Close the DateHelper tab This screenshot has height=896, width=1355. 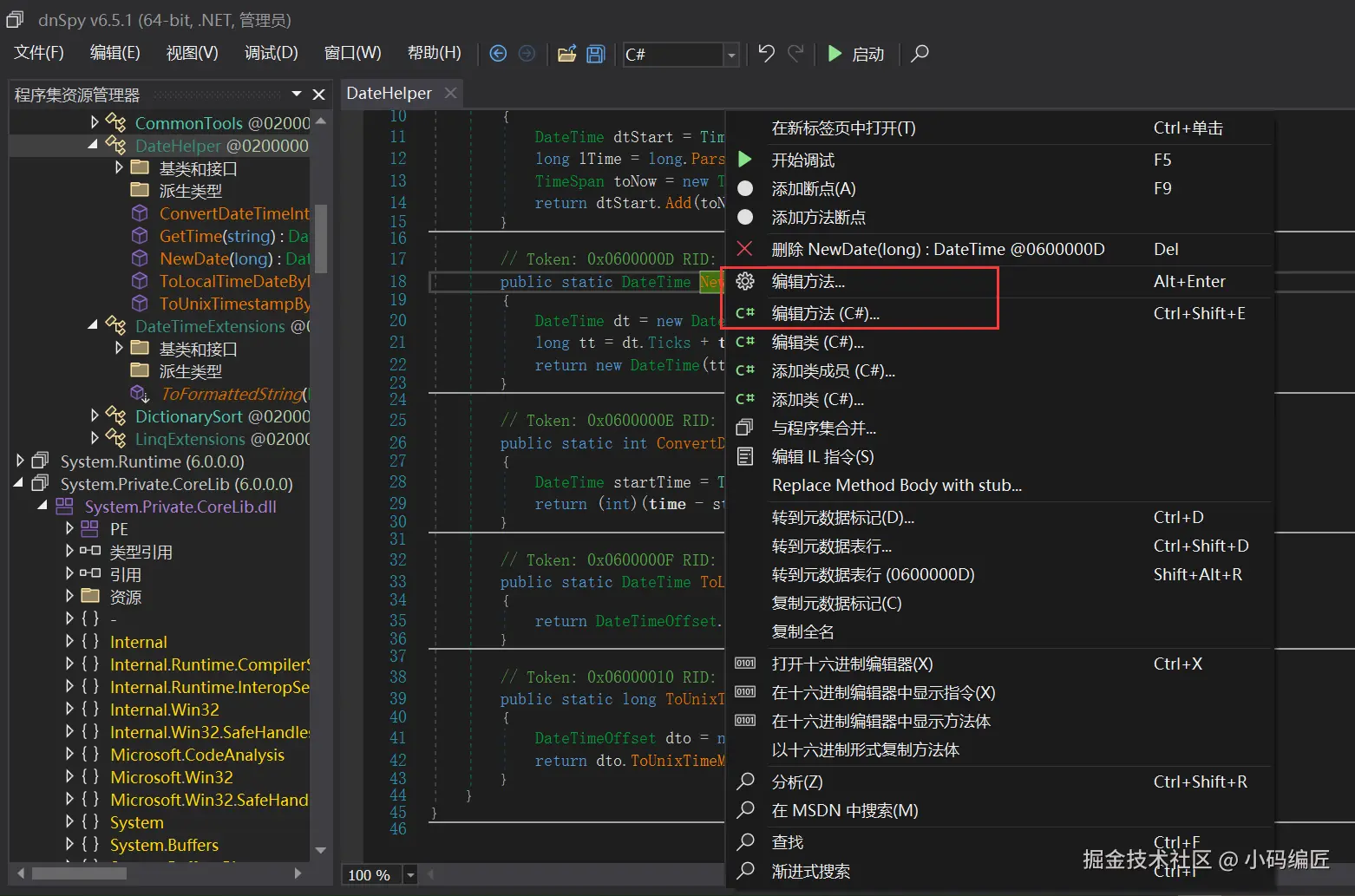pos(450,93)
